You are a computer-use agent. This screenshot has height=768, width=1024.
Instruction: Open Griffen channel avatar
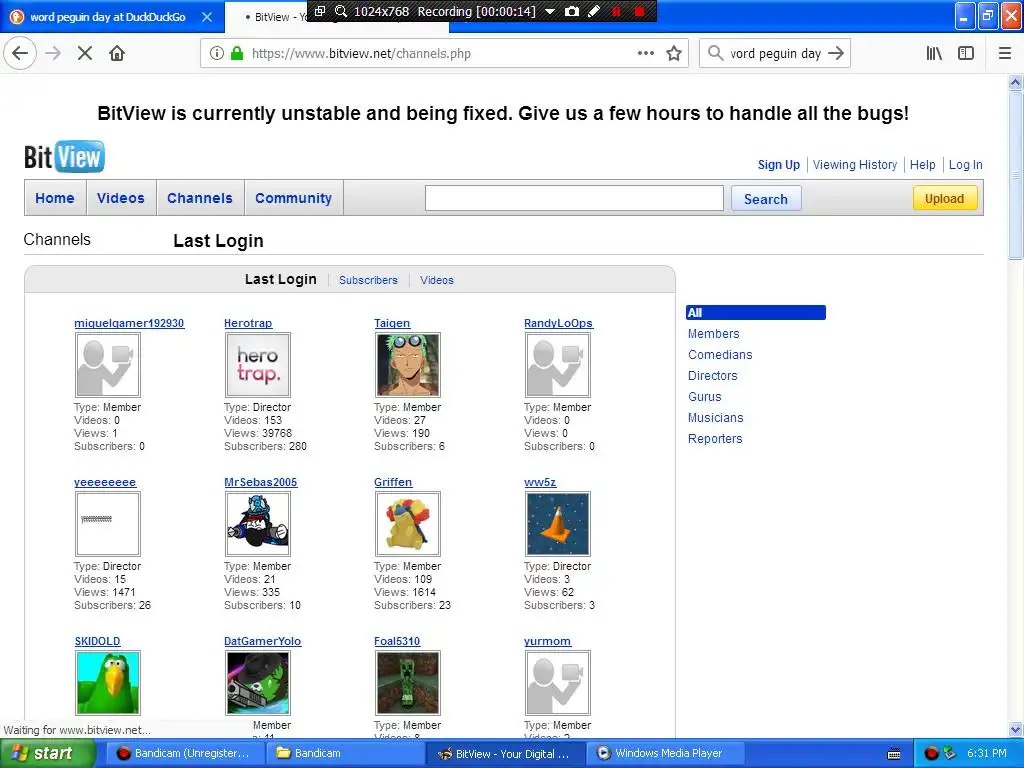(408, 524)
